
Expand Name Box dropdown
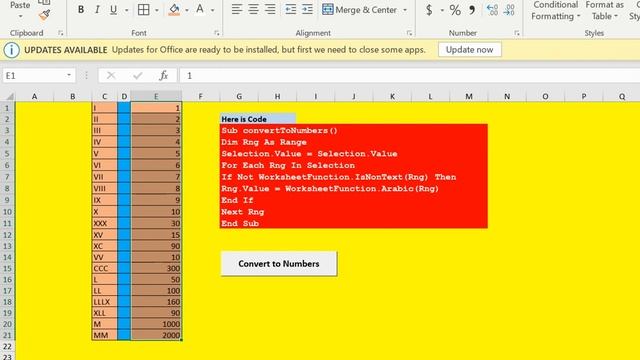coord(69,75)
